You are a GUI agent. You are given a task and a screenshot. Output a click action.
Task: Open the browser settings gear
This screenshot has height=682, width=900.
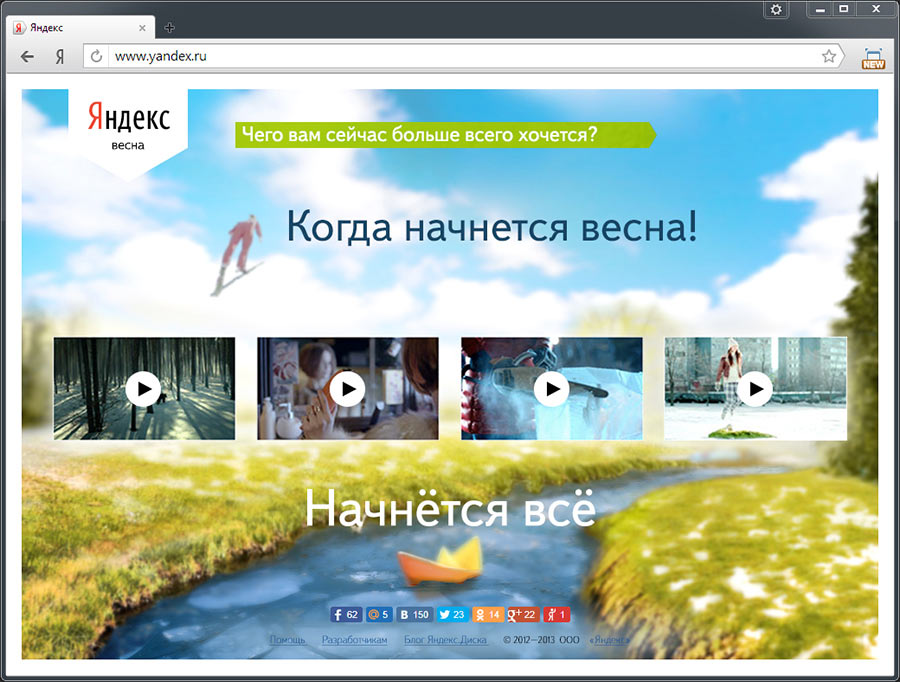(776, 9)
